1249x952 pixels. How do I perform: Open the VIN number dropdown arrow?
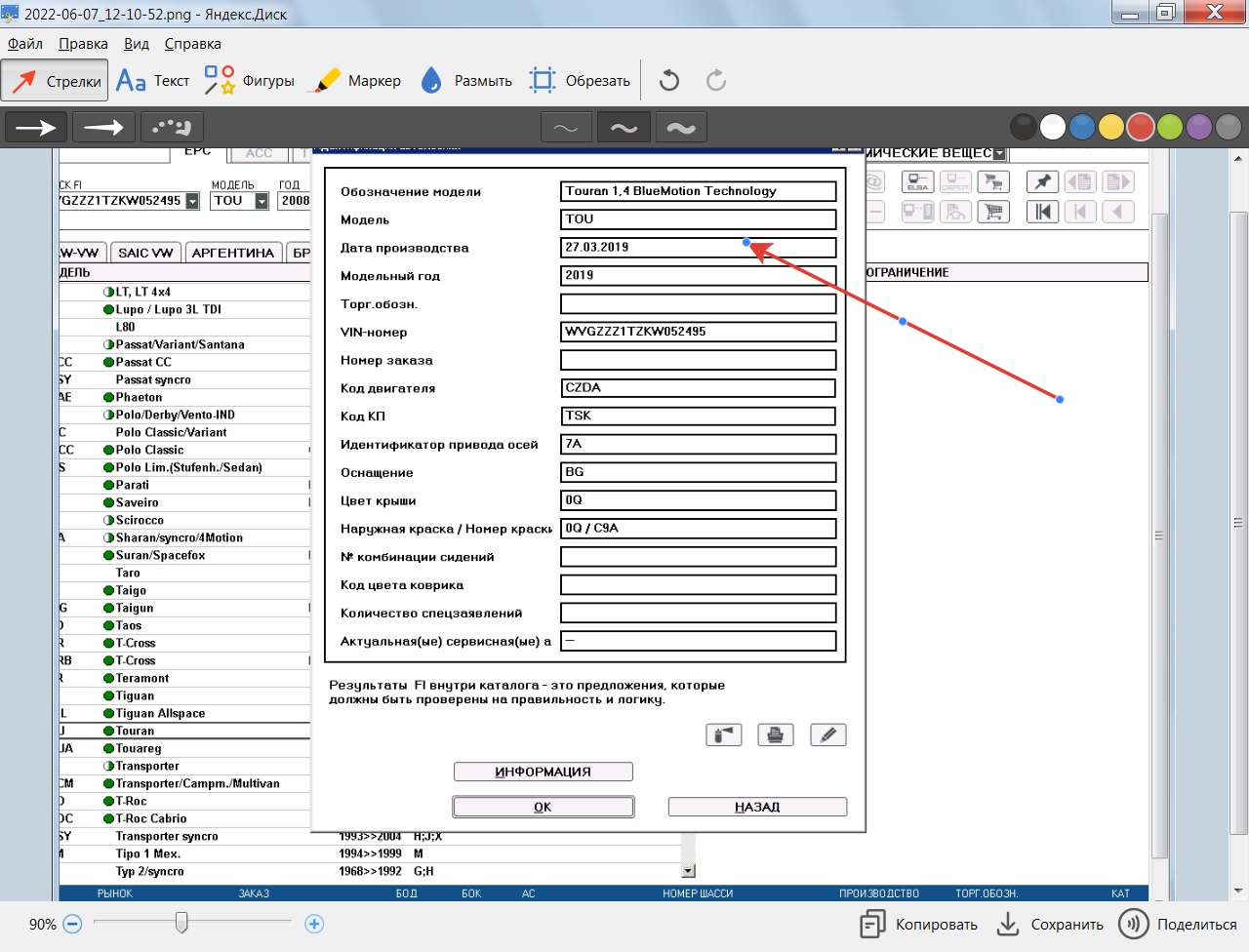[192, 201]
